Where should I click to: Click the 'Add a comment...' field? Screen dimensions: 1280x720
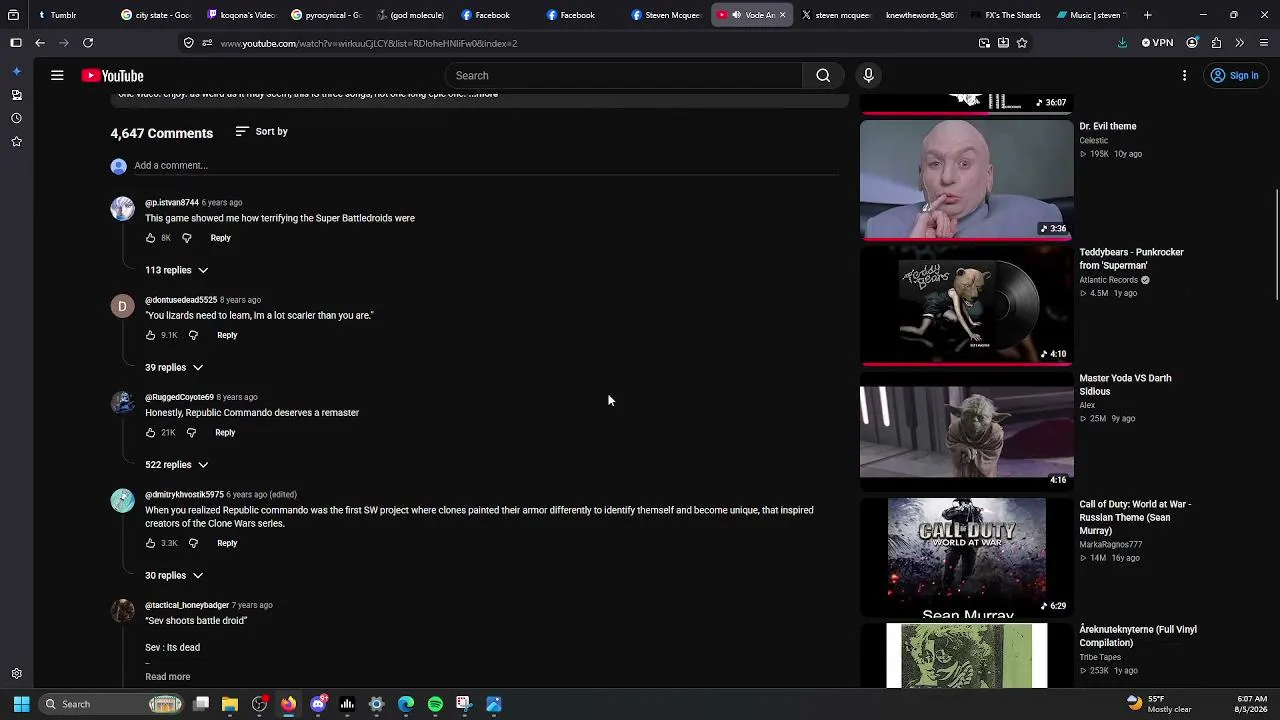click(486, 166)
